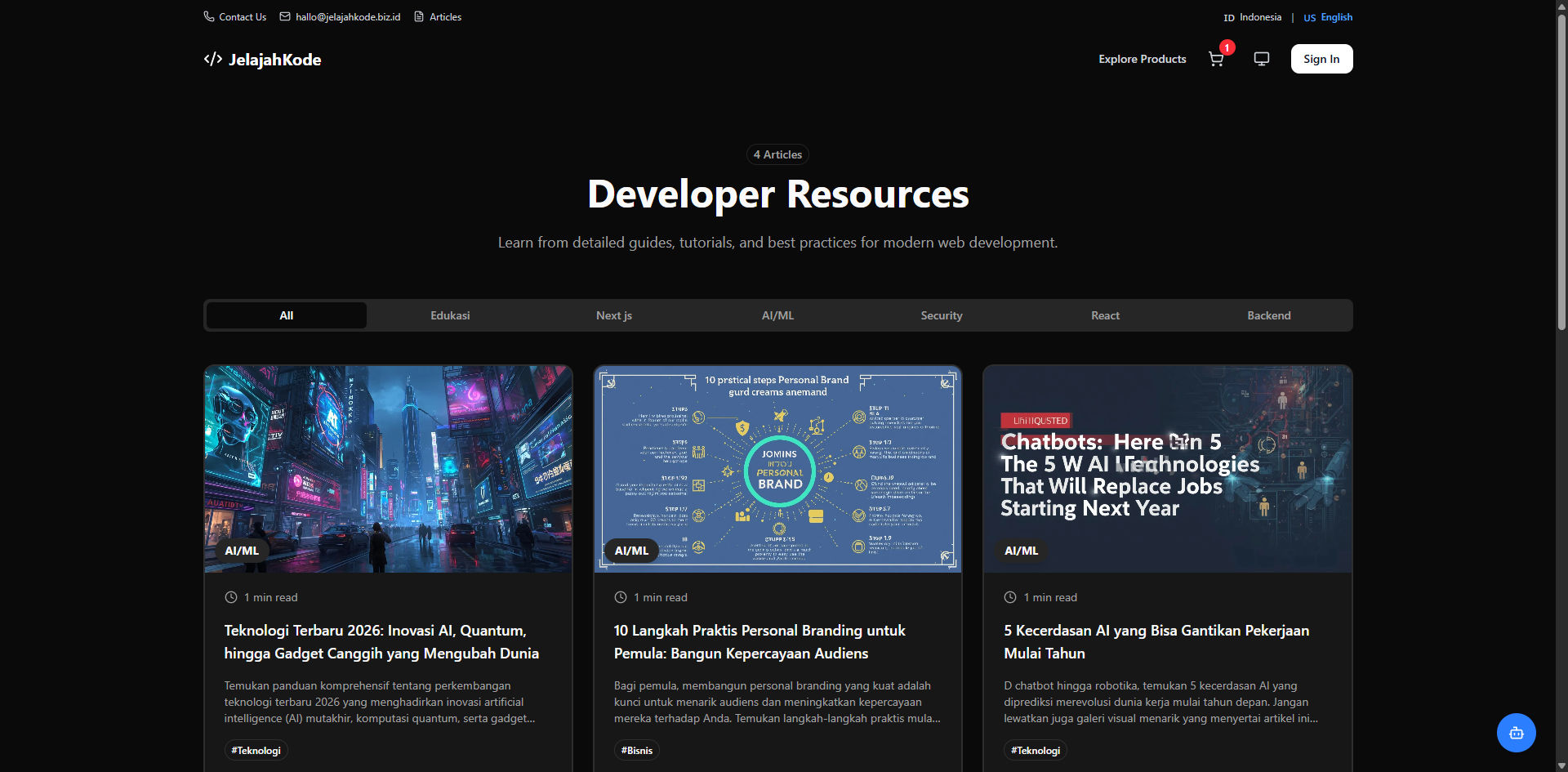This screenshot has width=1568, height=772.
Task: Click the AI/ML badge on the first article card
Action: click(x=241, y=551)
